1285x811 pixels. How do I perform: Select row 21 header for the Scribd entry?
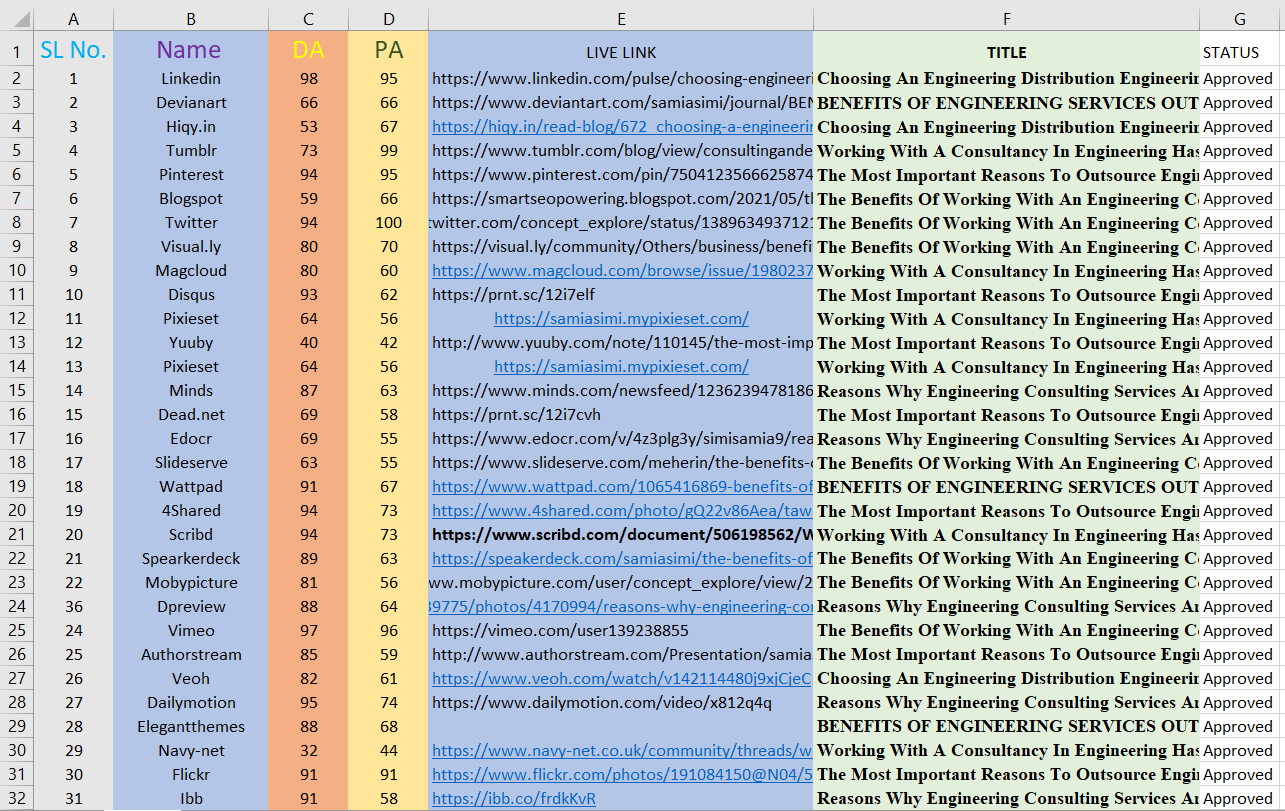click(16, 534)
